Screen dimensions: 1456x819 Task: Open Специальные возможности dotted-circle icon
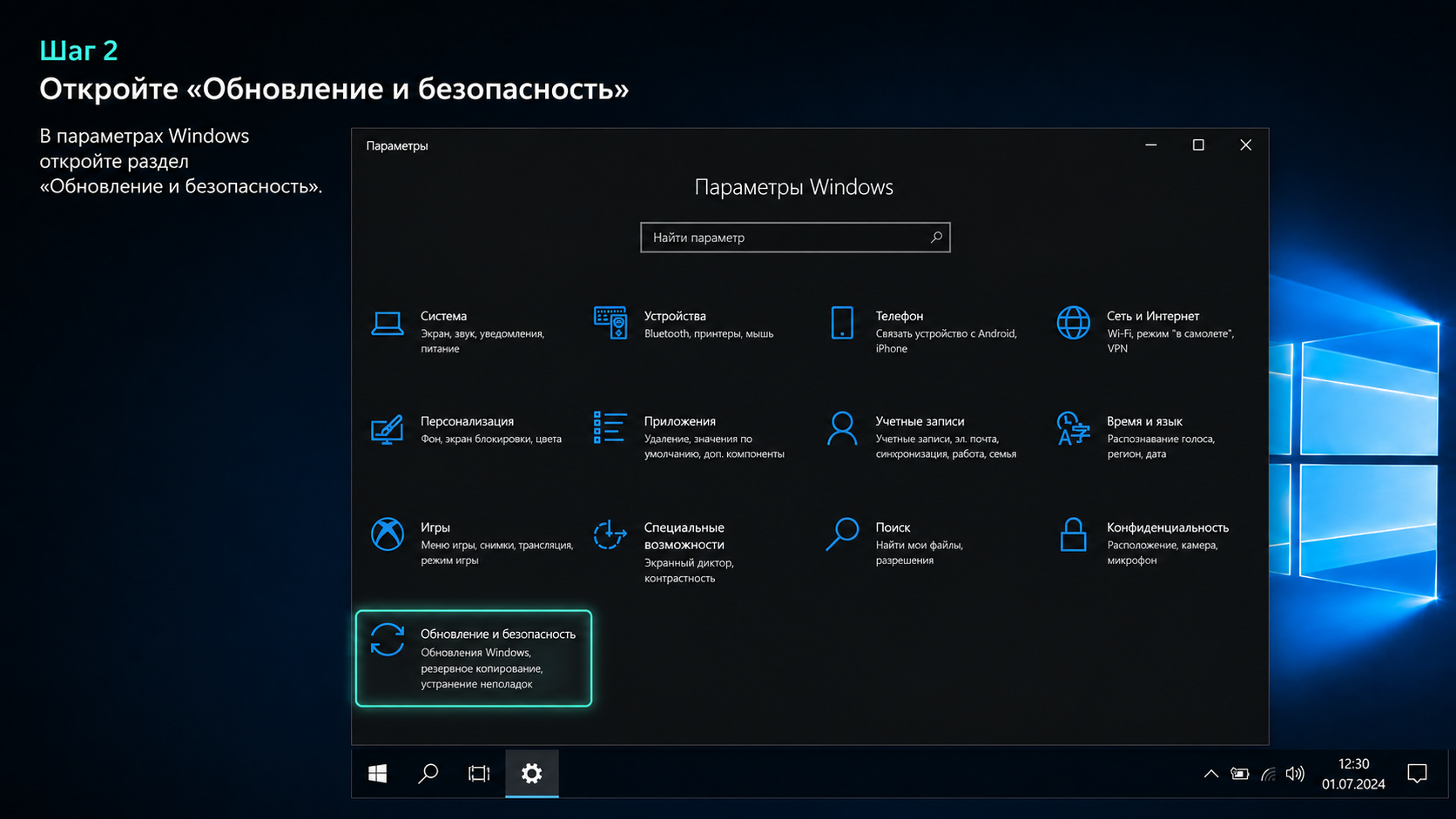point(610,534)
